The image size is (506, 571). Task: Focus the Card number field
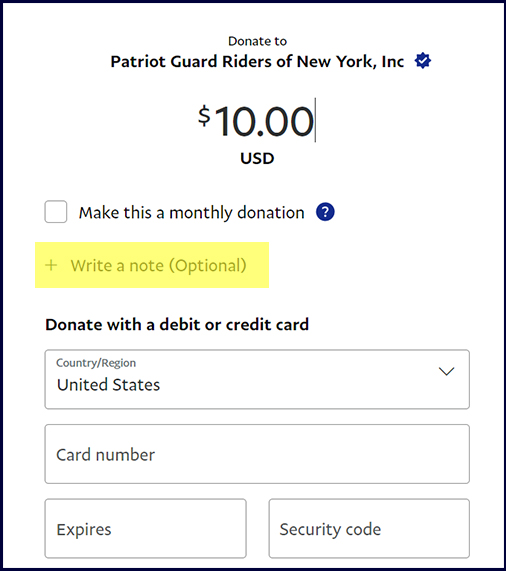click(257, 454)
